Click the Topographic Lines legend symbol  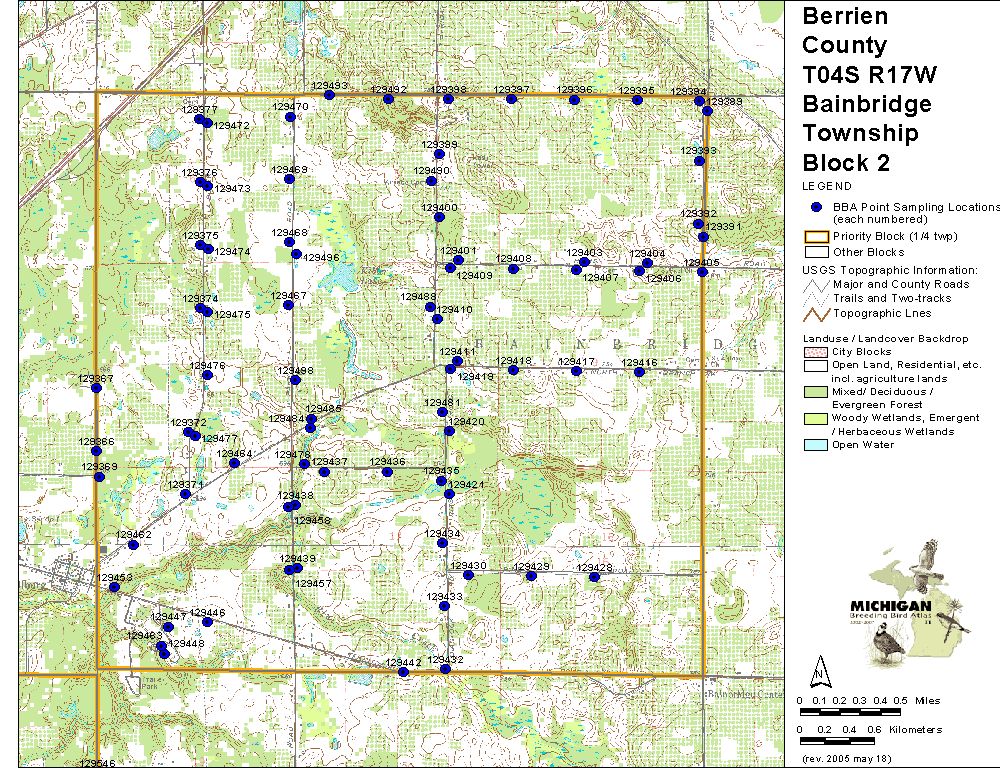817,313
